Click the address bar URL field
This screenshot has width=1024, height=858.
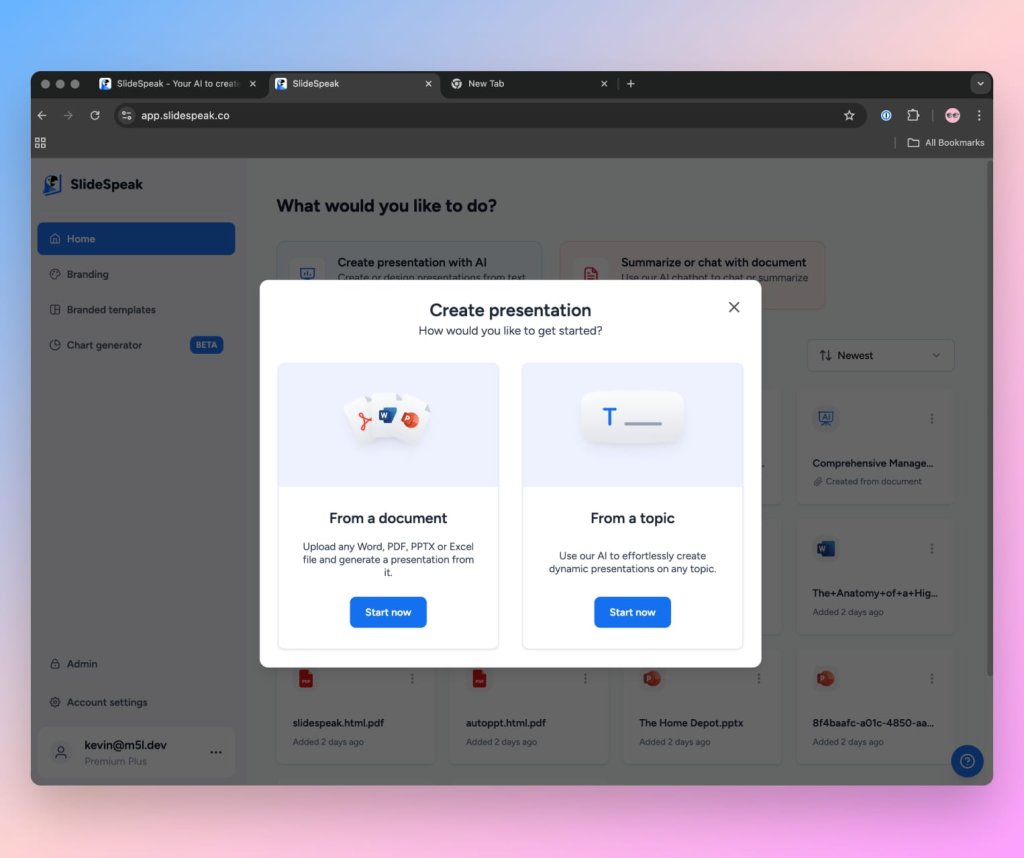[x=483, y=116]
